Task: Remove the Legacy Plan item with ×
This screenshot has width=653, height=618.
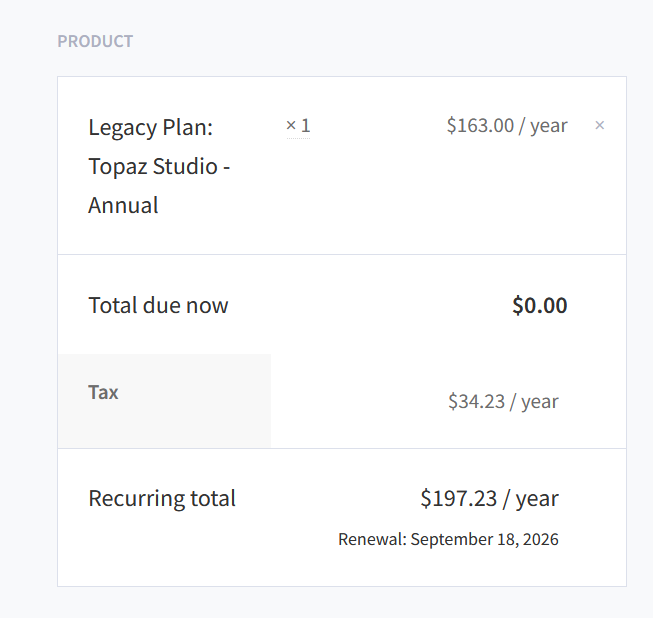Action: click(600, 126)
